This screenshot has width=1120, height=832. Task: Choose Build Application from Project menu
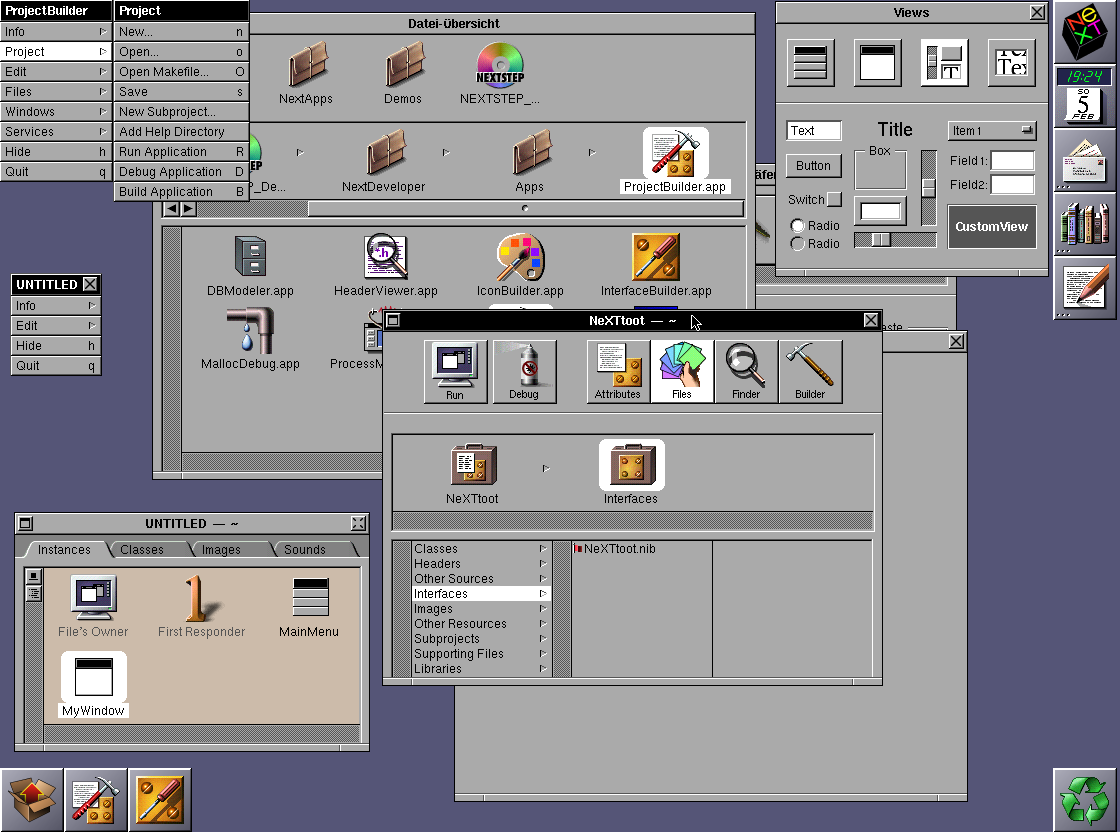pyautogui.click(x=181, y=191)
